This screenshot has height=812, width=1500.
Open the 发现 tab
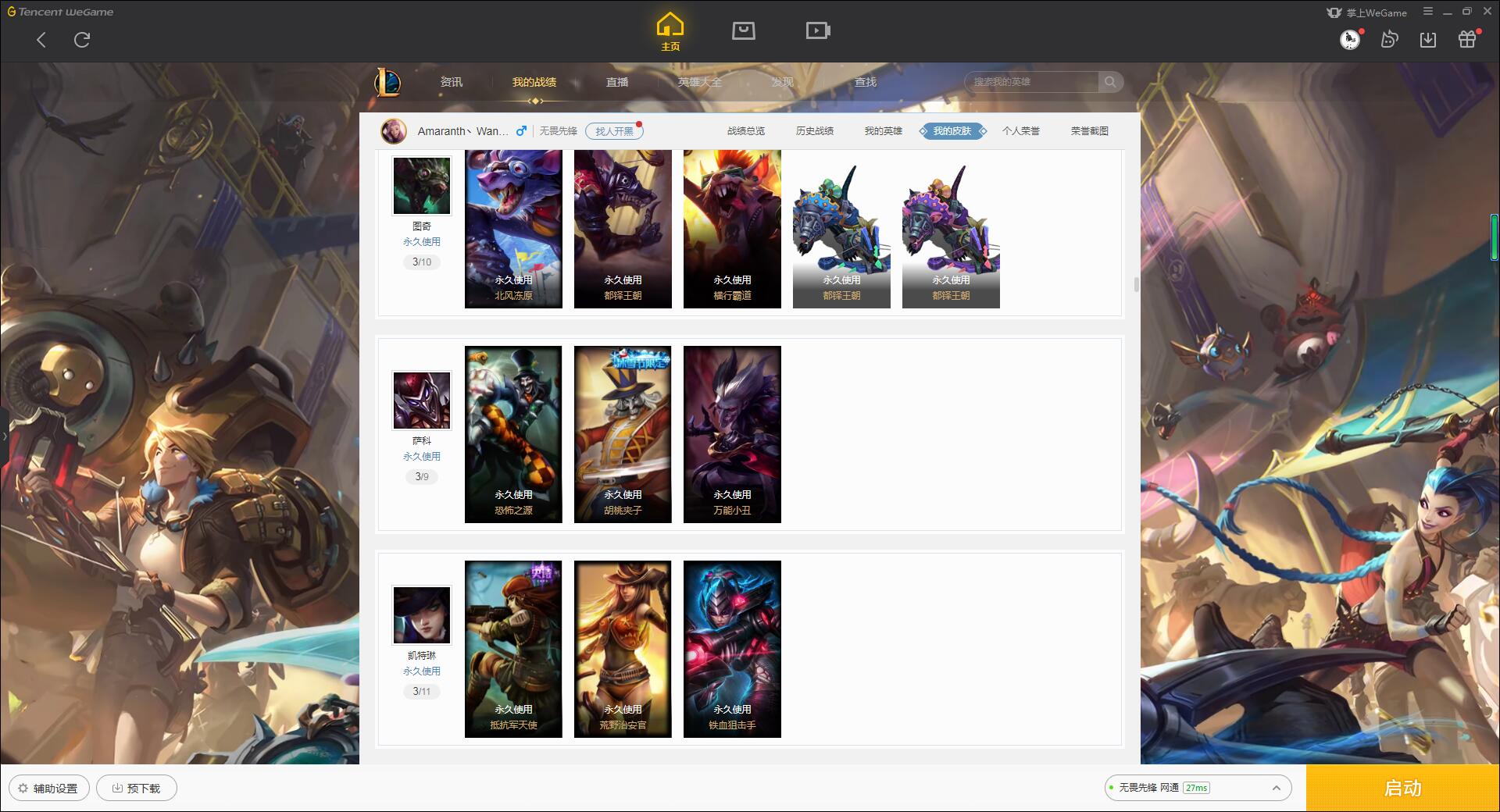coord(783,82)
